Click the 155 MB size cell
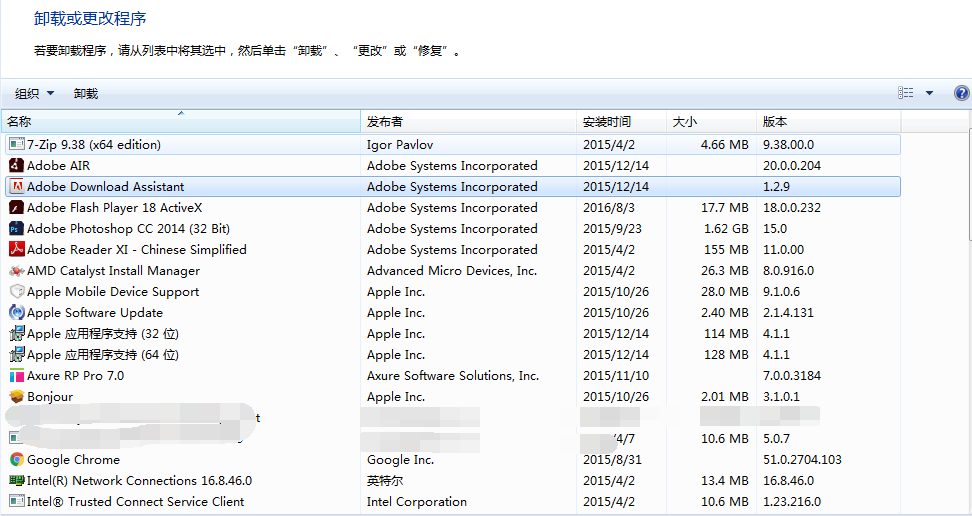This screenshot has height=516, width=972. pyautogui.click(x=727, y=249)
